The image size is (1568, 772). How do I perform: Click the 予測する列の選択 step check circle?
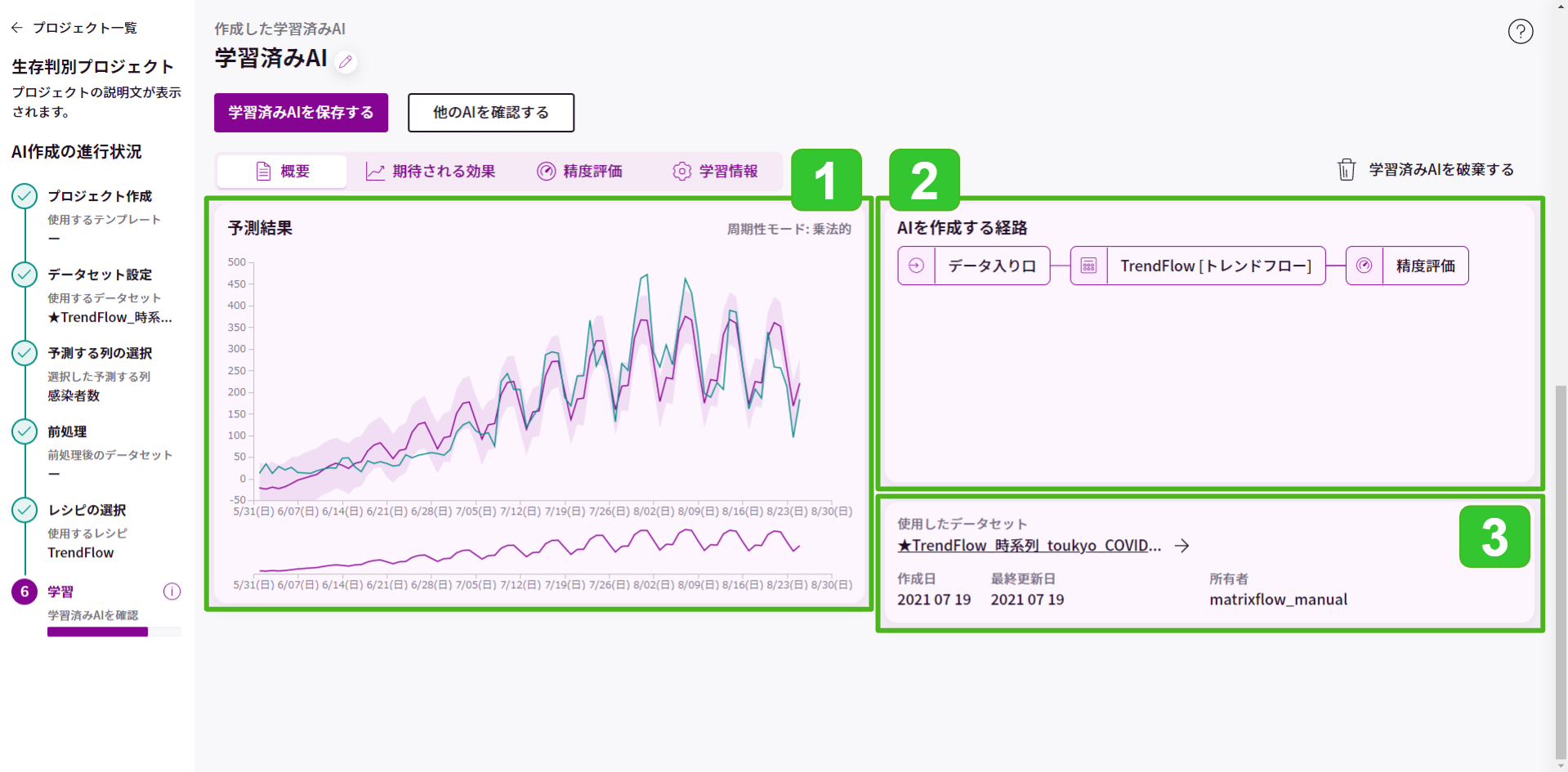[x=25, y=353]
